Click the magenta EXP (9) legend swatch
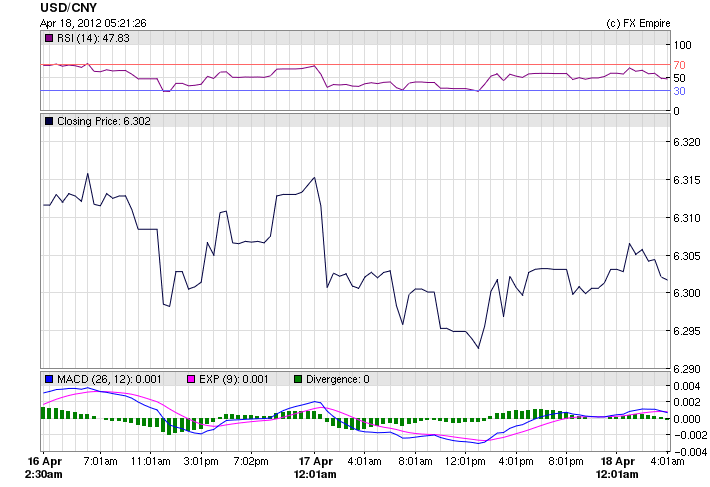The height and width of the screenshot is (487, 710). point(192,379)
